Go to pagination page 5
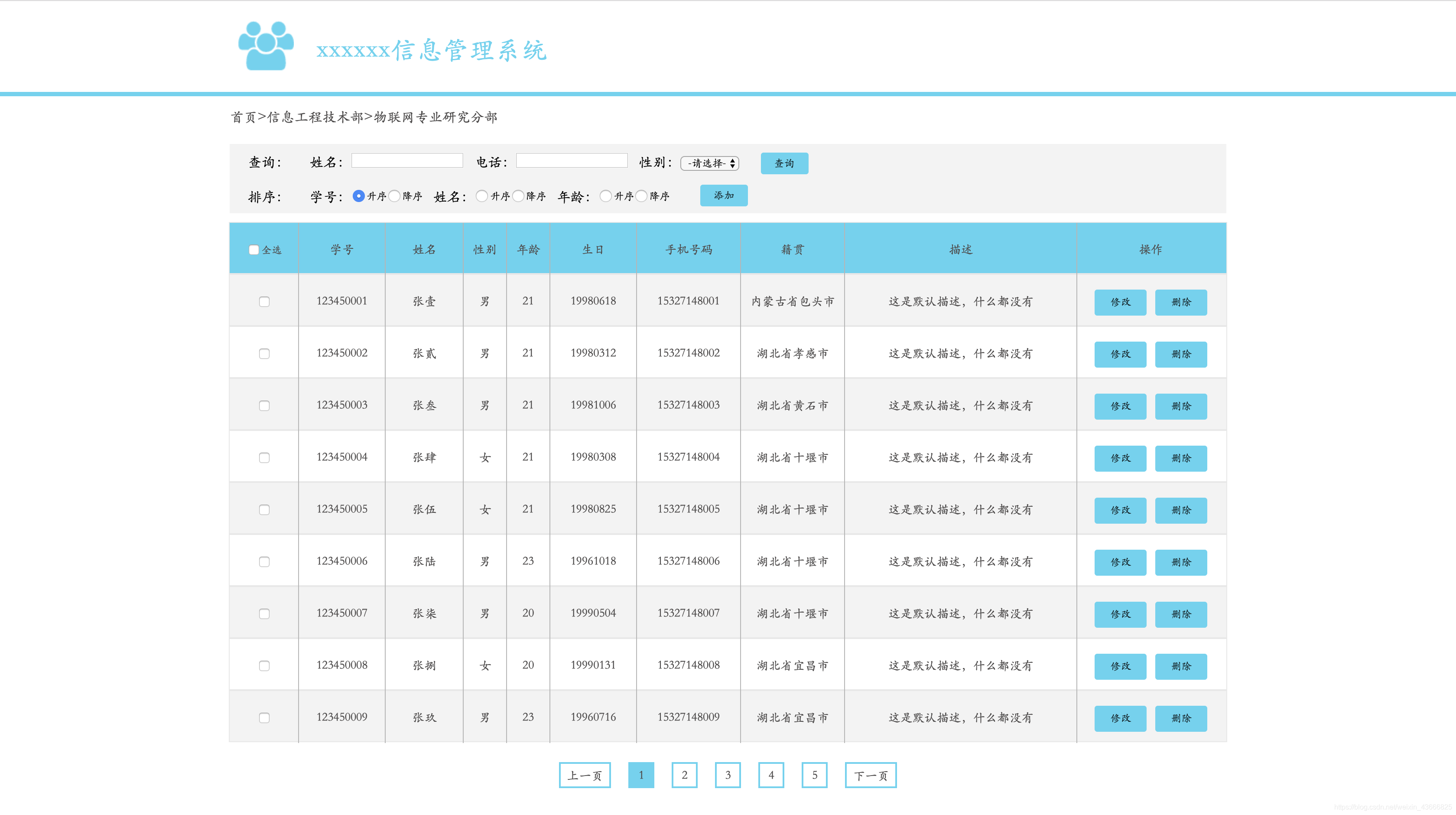The height and width of the screenshot is (815, 1456). click(815, 775)
